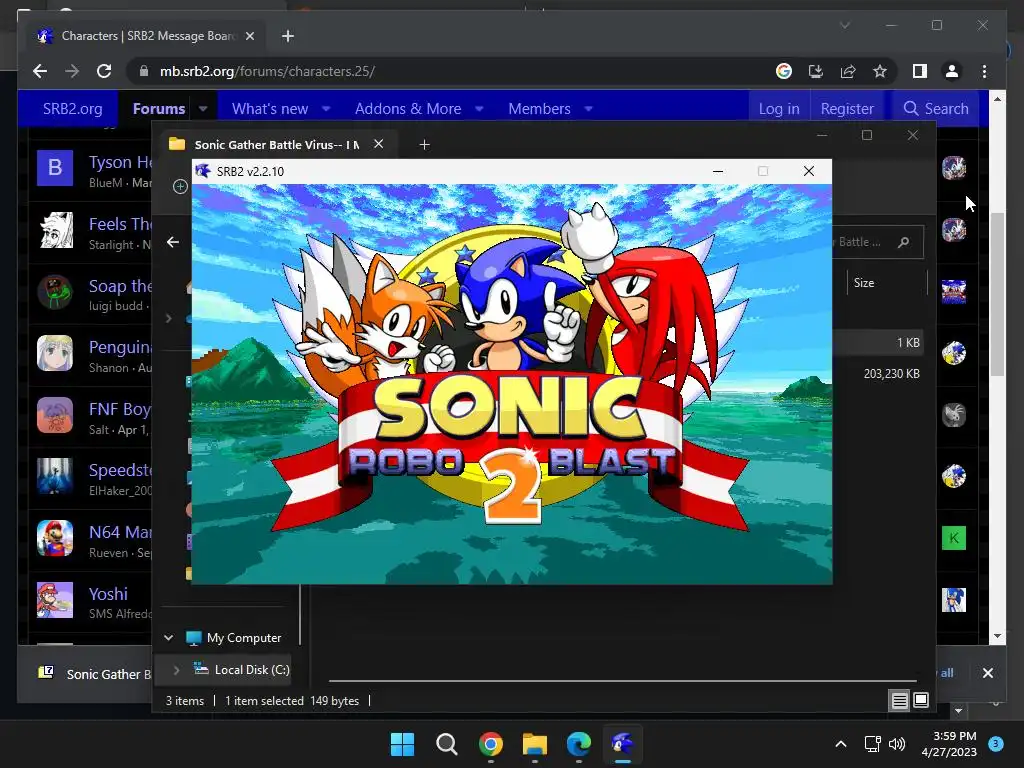Image resolution: width=1024 pixels, height=768 pixels.
Task: Expand the Forums dropdown arrow
Action: pos(203,108)
